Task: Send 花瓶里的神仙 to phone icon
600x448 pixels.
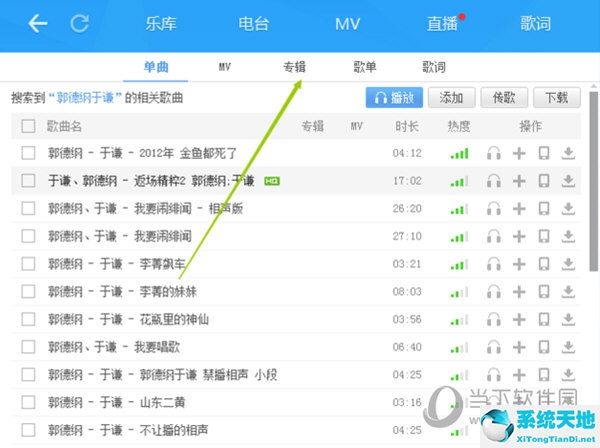Action: [544, 319]
